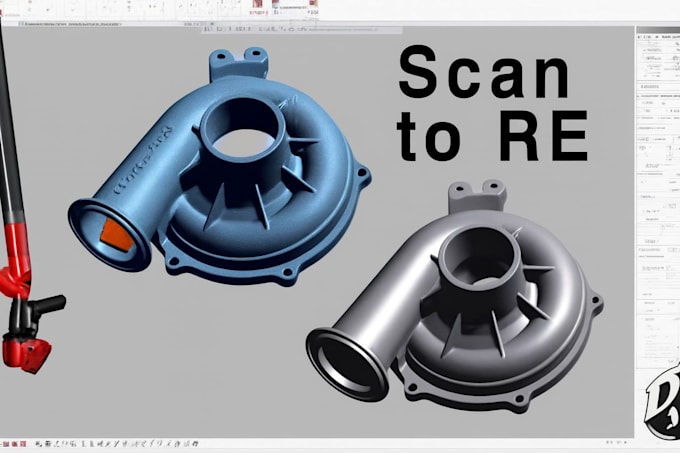Click the middle red-white ribbon icon at top
This screenshot has width=680, height=453.
coord(276,4)
